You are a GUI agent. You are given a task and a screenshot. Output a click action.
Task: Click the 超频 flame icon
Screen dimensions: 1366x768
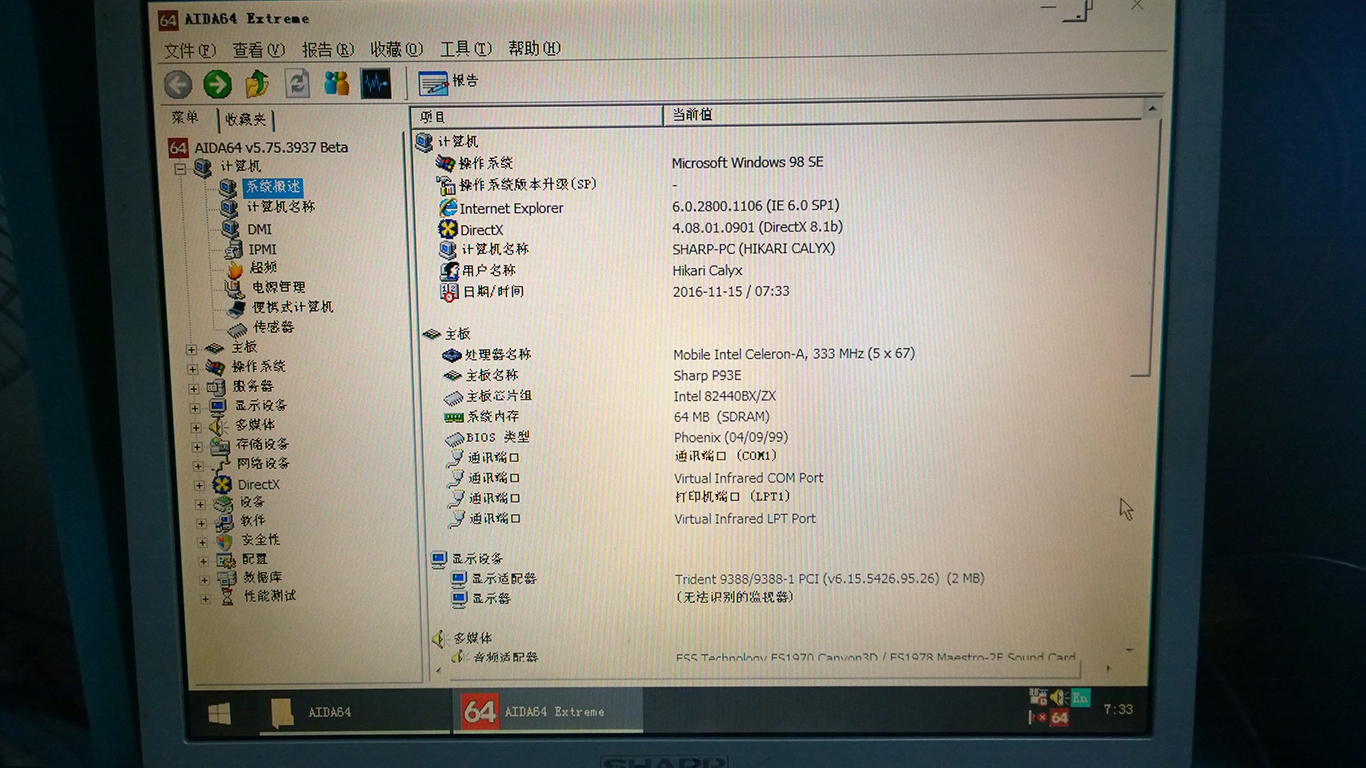tap(235, 268)
